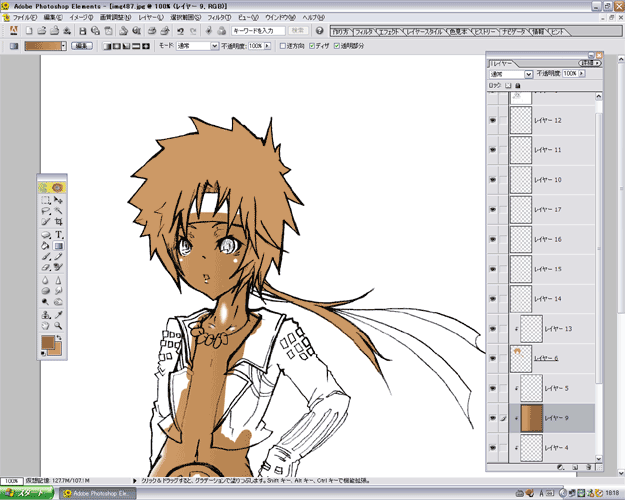Open the ファイル (File) menu

click(x=25, y=18)
